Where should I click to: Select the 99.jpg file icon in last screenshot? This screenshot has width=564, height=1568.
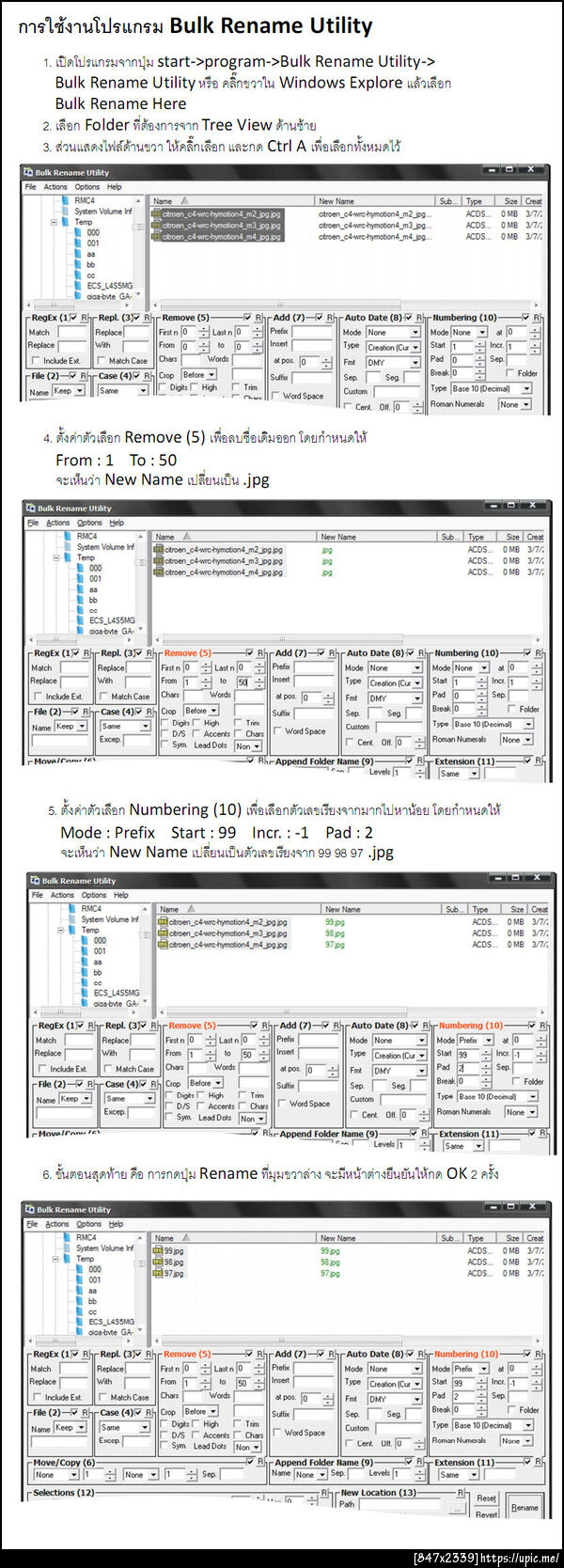coord(158,1251)
